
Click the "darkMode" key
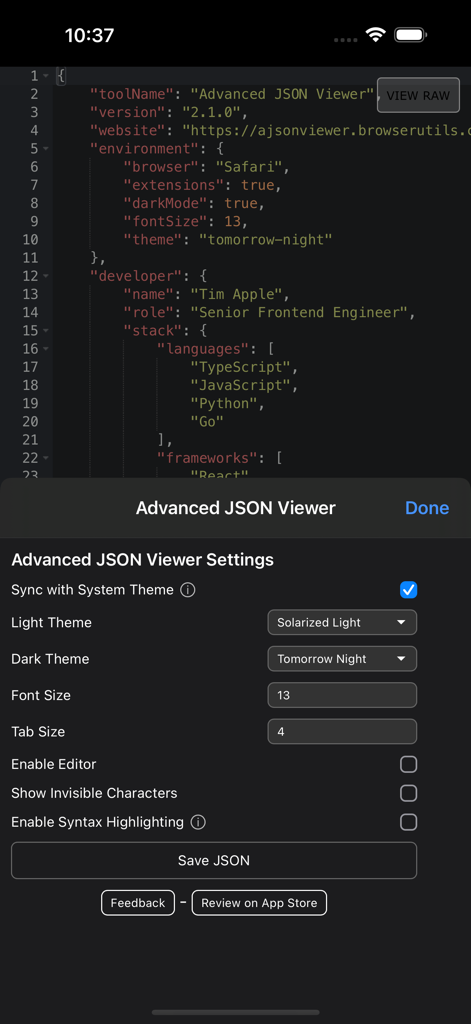point(165,203)
